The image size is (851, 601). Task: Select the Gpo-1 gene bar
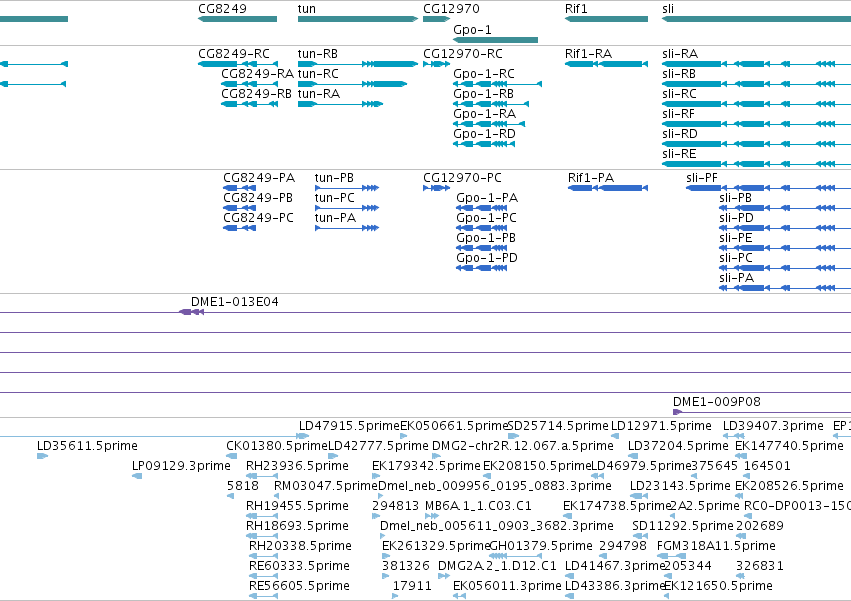coord(496,40)
